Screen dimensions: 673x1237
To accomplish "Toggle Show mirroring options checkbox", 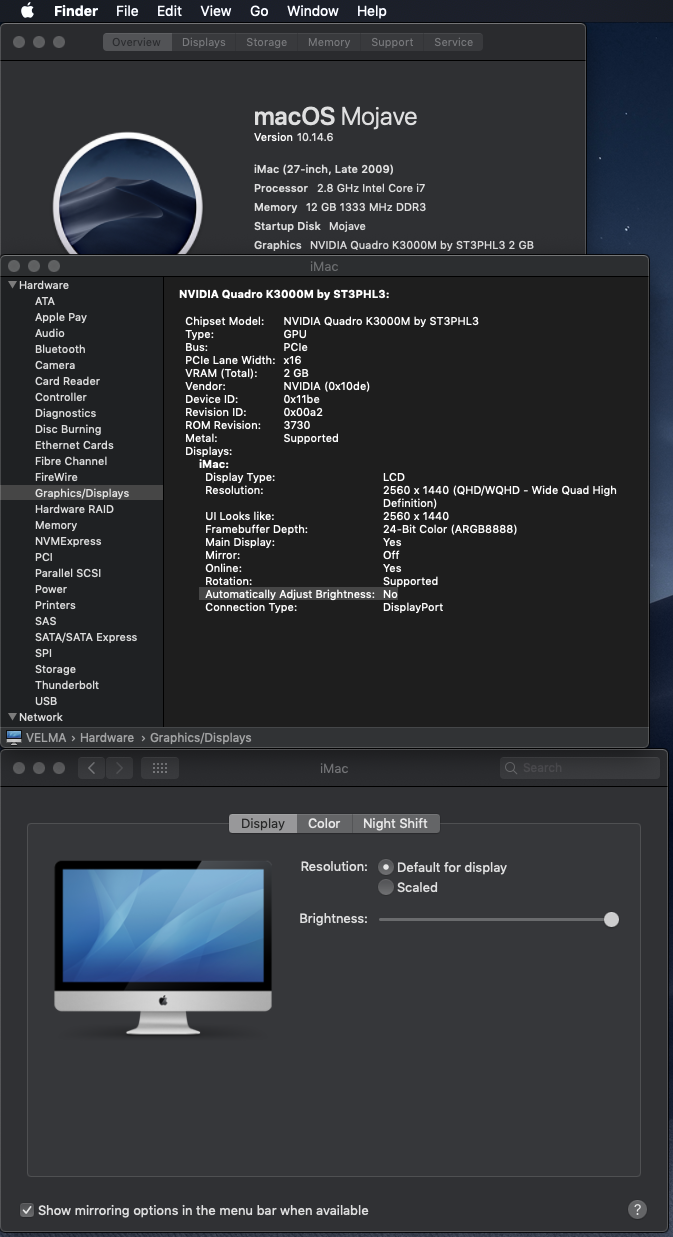I will 27,1210.
